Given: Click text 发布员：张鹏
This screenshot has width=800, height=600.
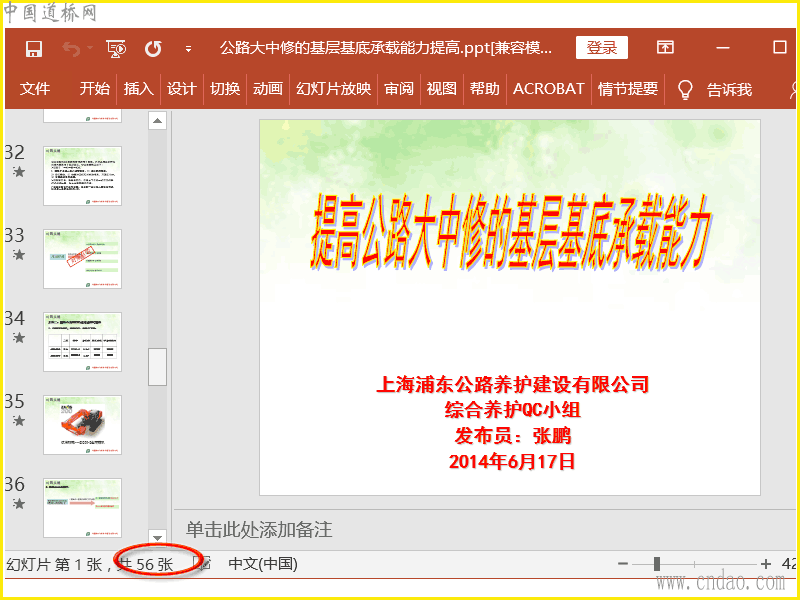Looking at the screenshot, I should (x=512, y=436).
